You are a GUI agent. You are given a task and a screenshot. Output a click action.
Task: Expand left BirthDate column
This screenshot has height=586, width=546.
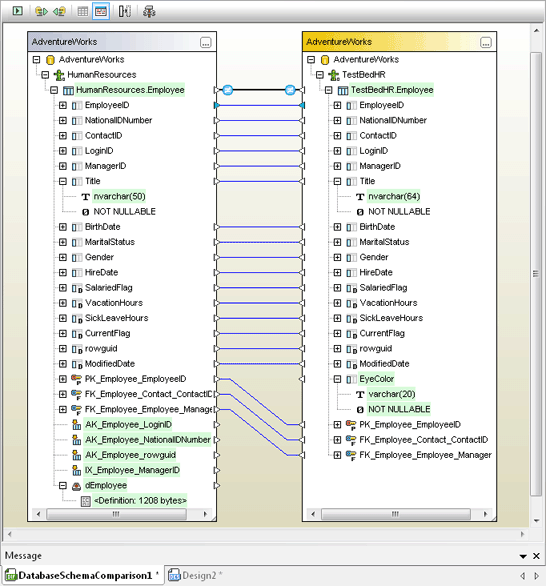pos(63,227)
